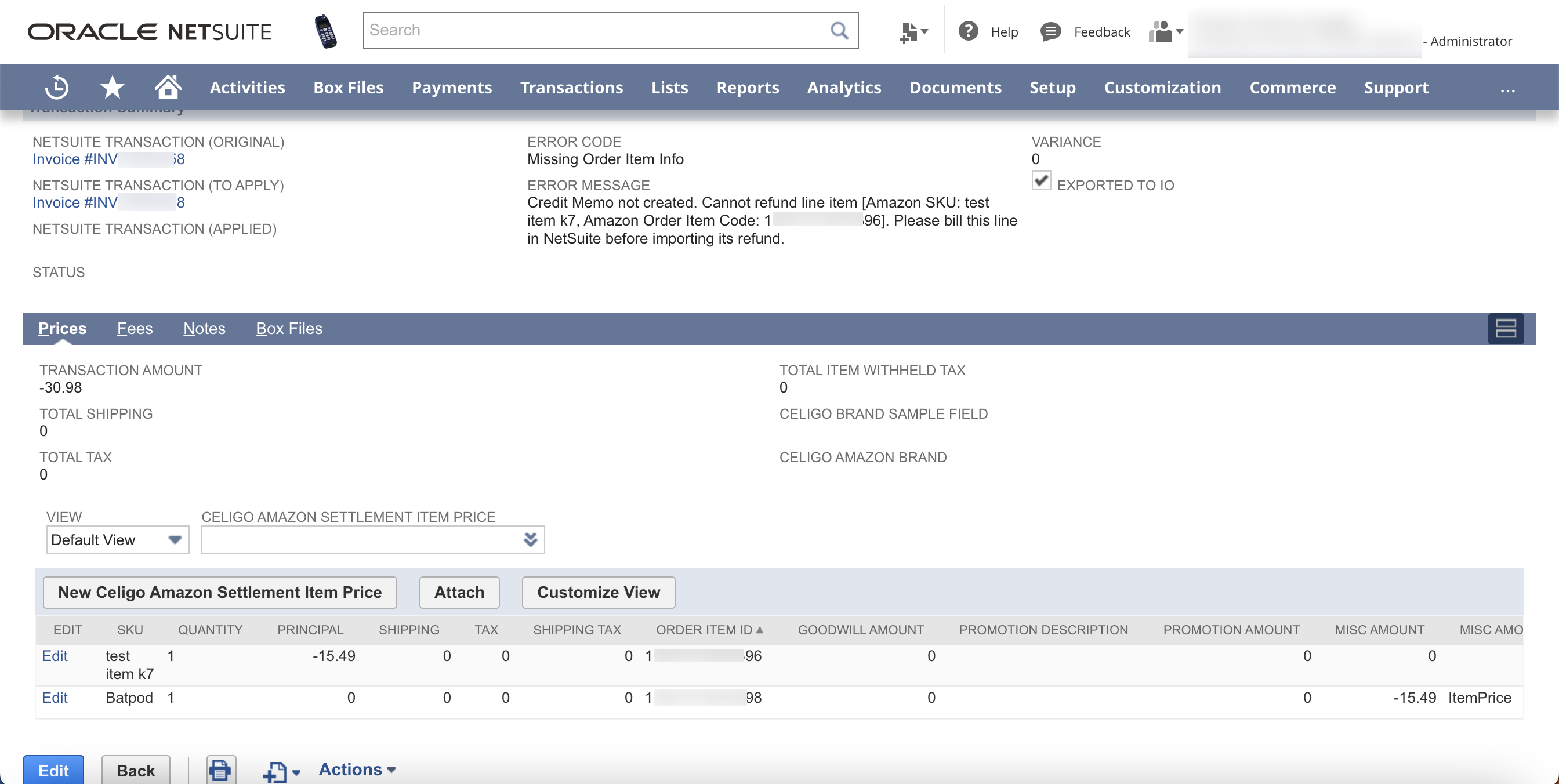Select the Prices subtab
The height and width of the screenshot is (784, 1559).
(62, 328)
